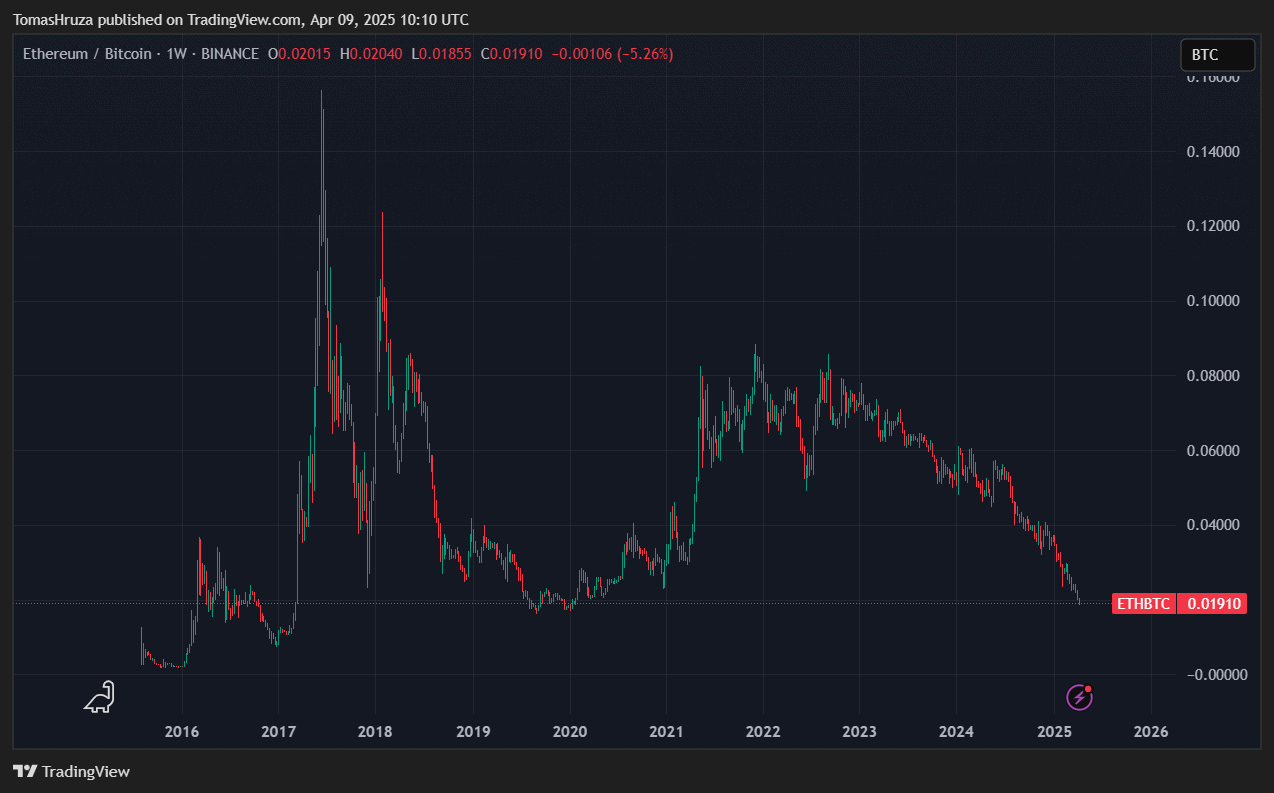Click the dinosaur icon at chart bottom-left
Viewport: 1274px width, 793px height.
(99, 697)
